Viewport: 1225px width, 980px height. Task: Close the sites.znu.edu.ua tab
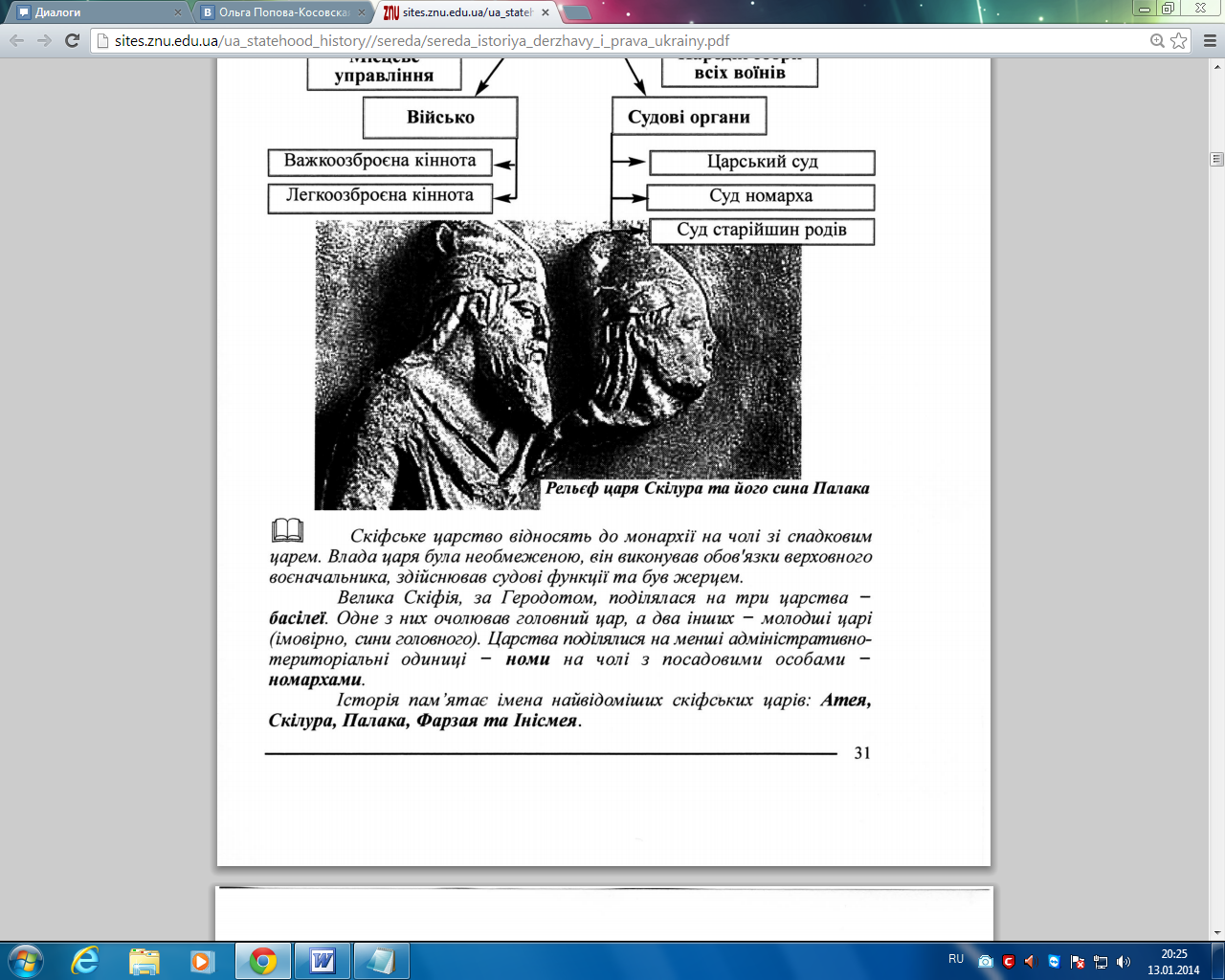click(546, 12)
